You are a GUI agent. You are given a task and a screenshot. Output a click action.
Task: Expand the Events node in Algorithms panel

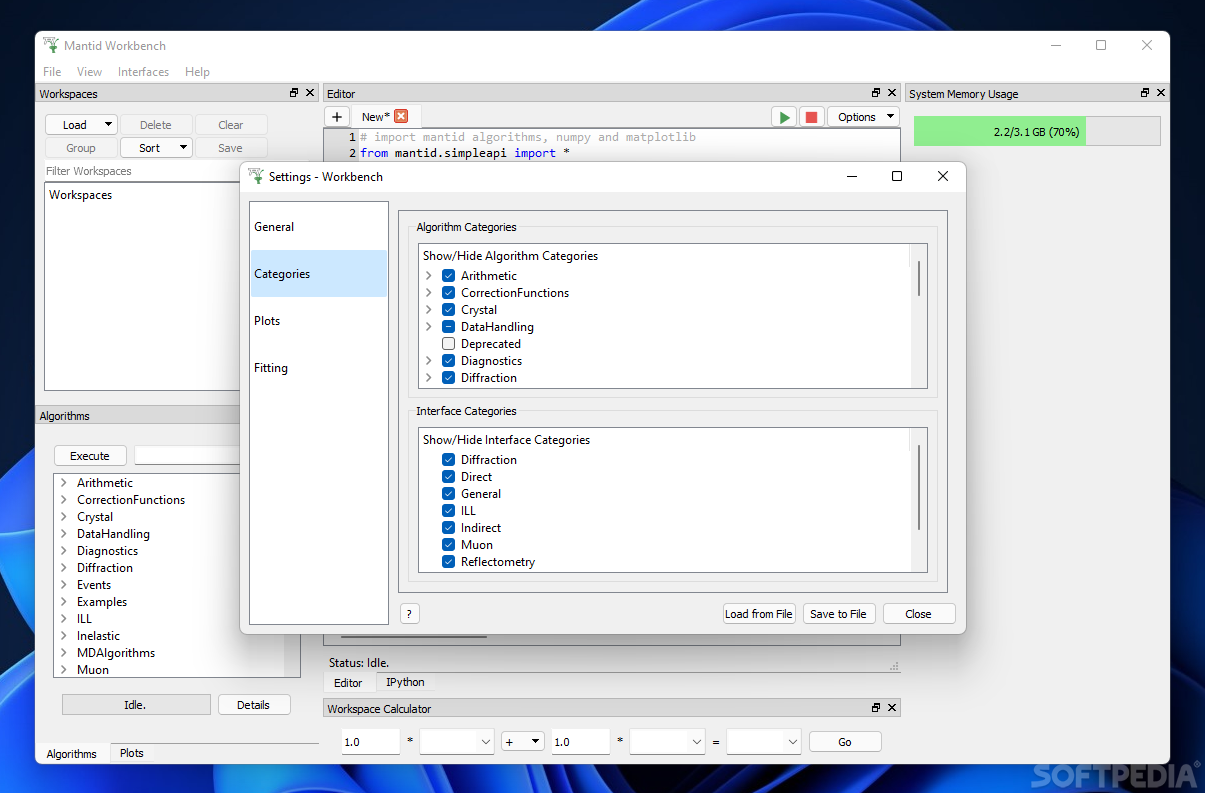click(64, 585)
